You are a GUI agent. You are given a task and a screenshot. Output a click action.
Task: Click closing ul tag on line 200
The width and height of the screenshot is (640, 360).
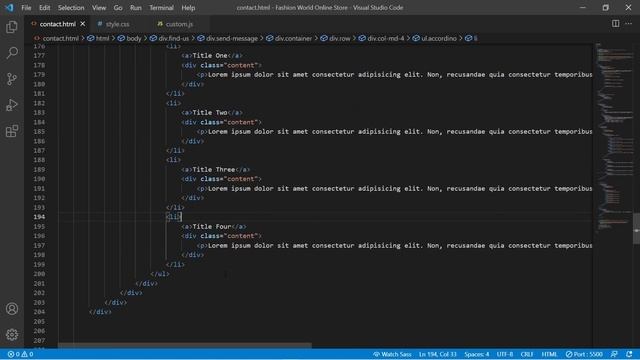[160, 274]
